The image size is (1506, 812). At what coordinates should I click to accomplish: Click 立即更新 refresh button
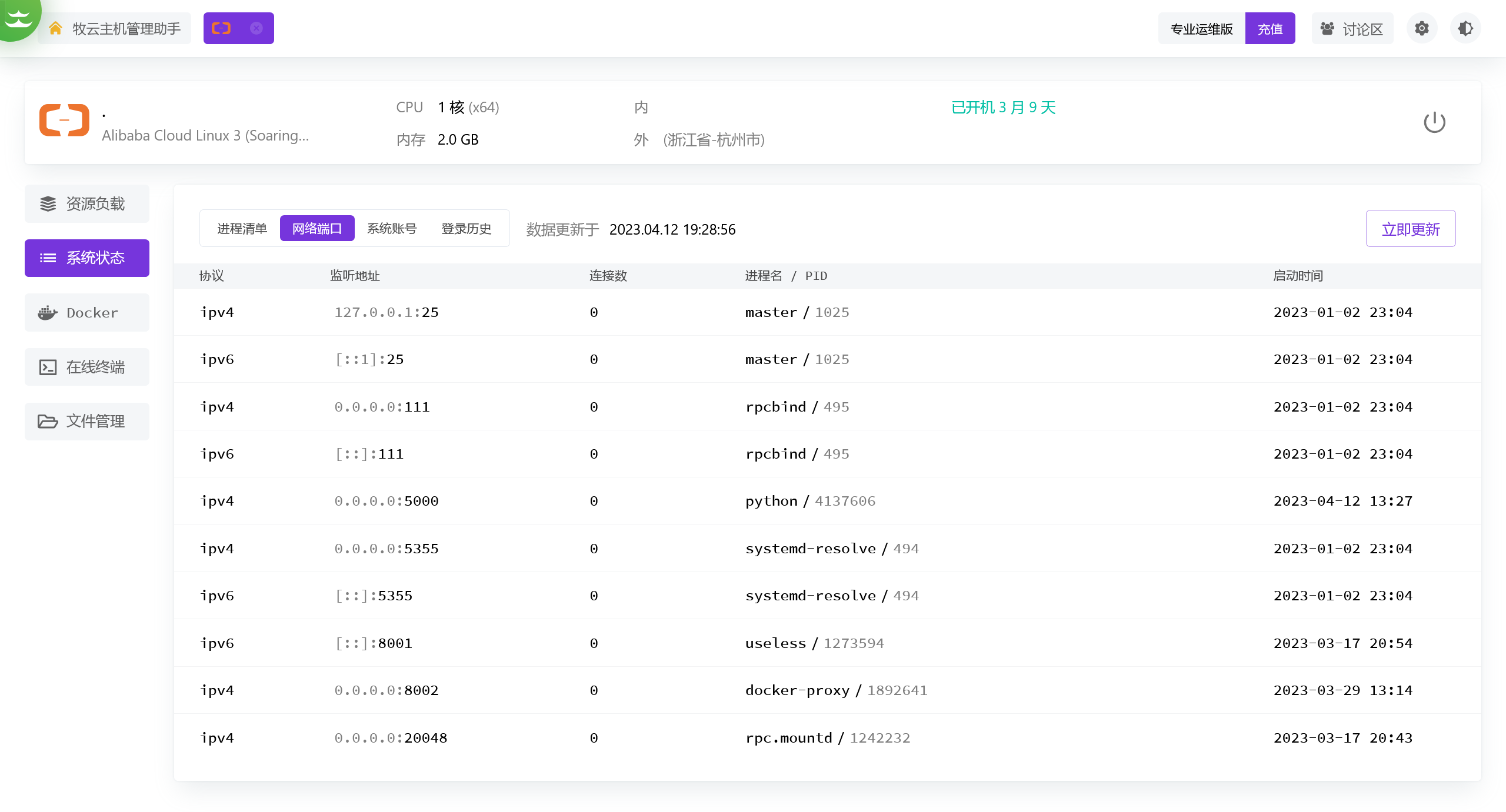tap(1410, 229)
